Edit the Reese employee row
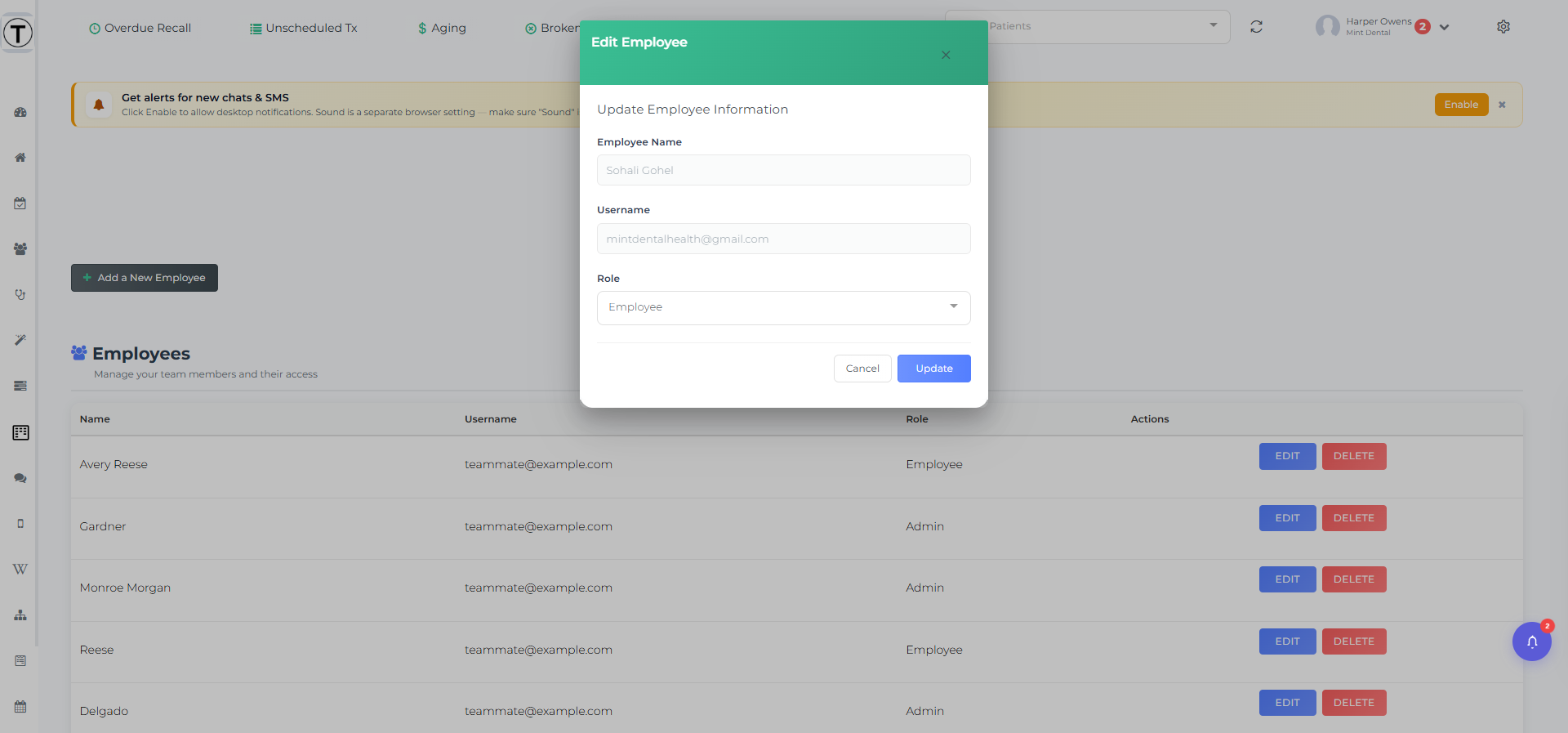The height and width of the screenshot is (733, 1568). pos(1287,641)
